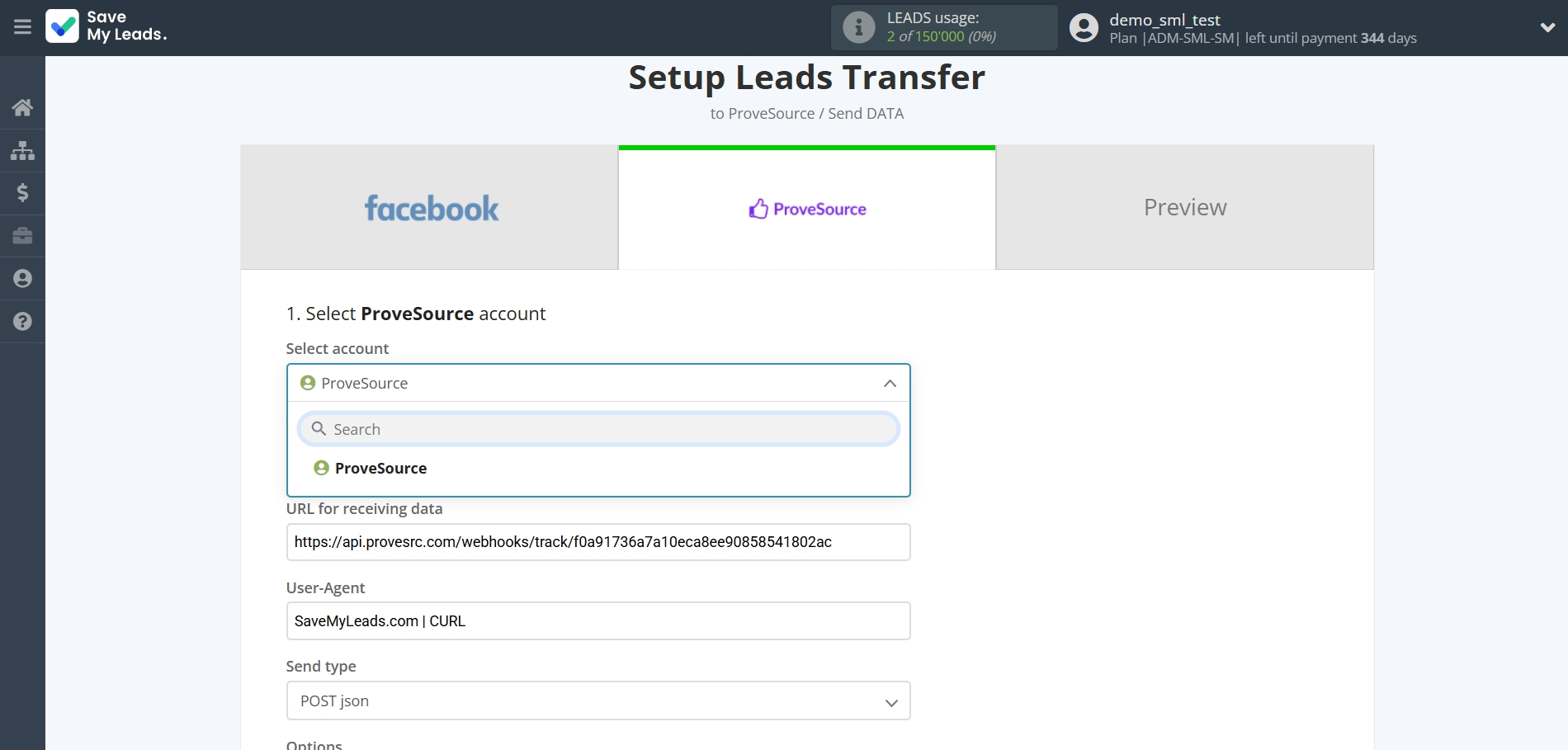The height and width of the screenshot is (750, 1568).
Task: Click the User-Agent text field
Action: (x=598, y=620)
